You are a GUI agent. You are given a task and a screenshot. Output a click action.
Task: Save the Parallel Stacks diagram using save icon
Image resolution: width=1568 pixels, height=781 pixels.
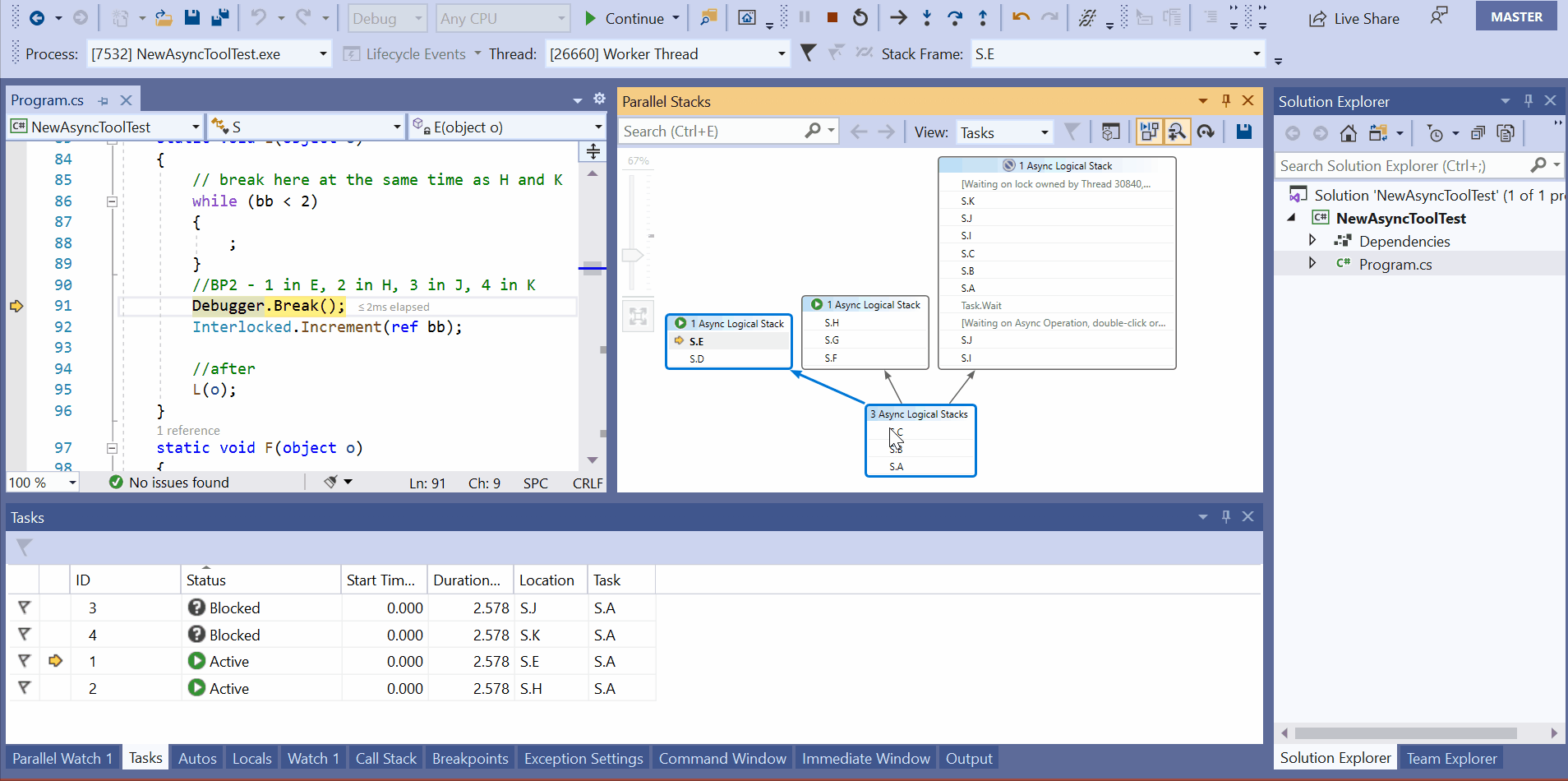1243,131
